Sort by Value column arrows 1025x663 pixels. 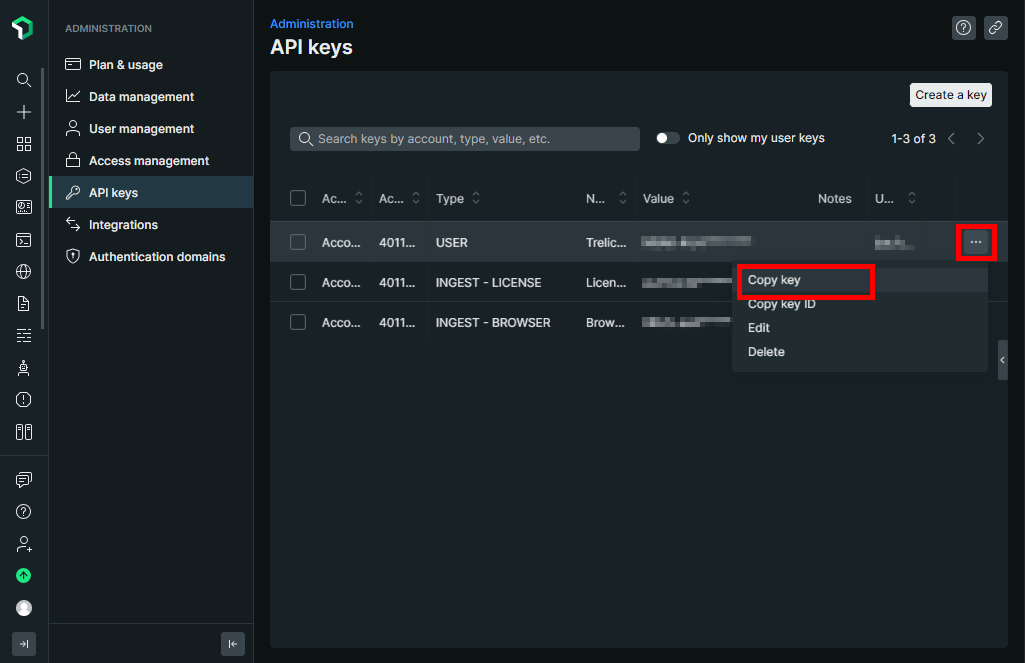686,198
